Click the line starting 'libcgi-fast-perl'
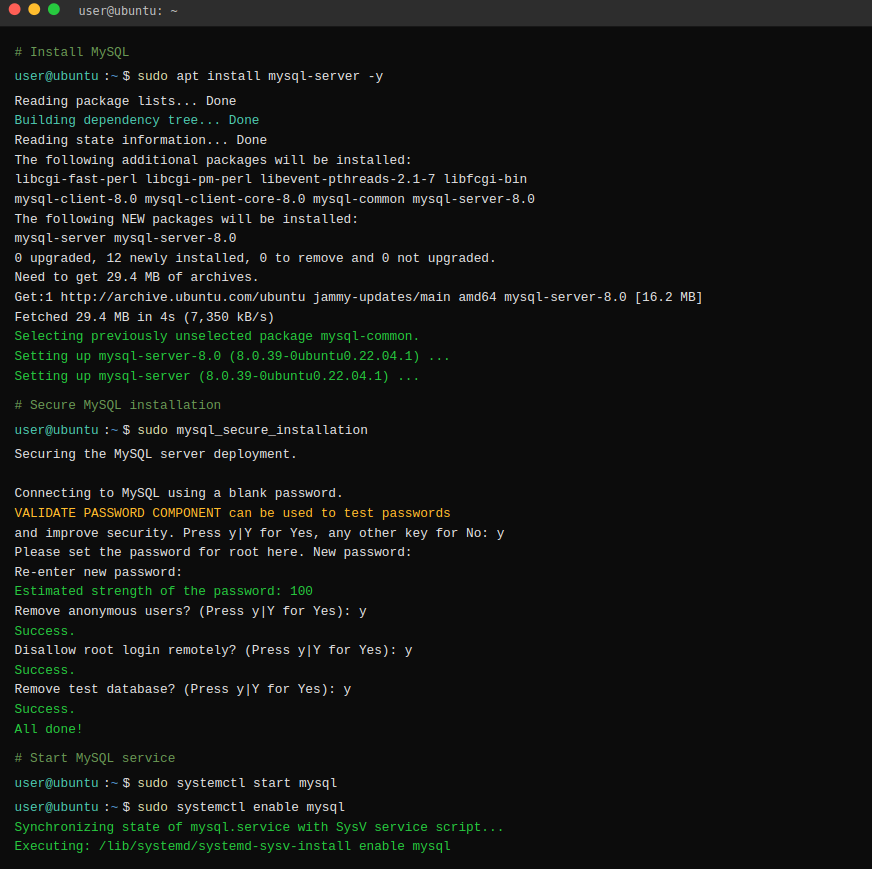 click(x=271, y=179)
